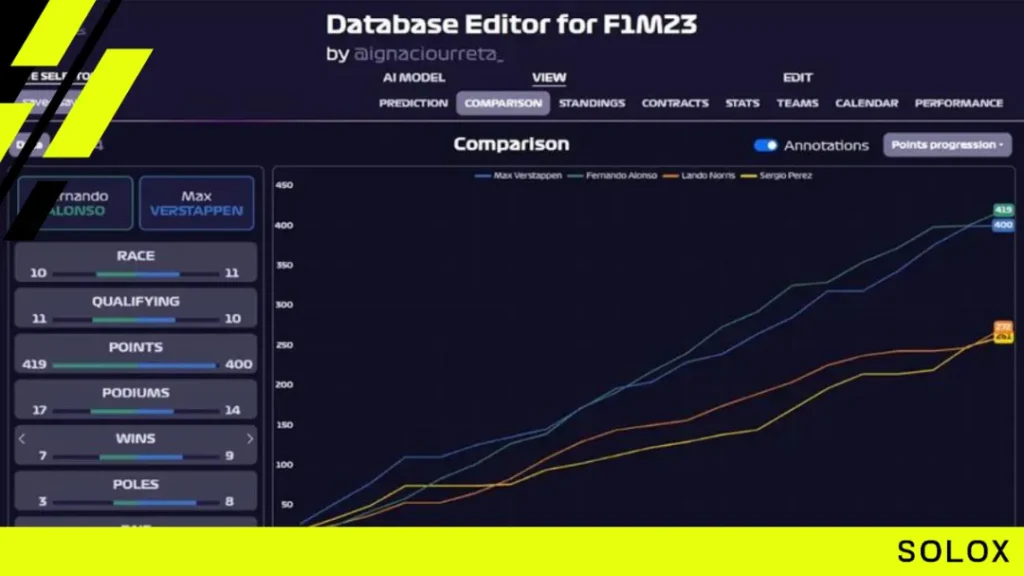
Task: Switch to the Standings tab
Action: coord(592,103)
